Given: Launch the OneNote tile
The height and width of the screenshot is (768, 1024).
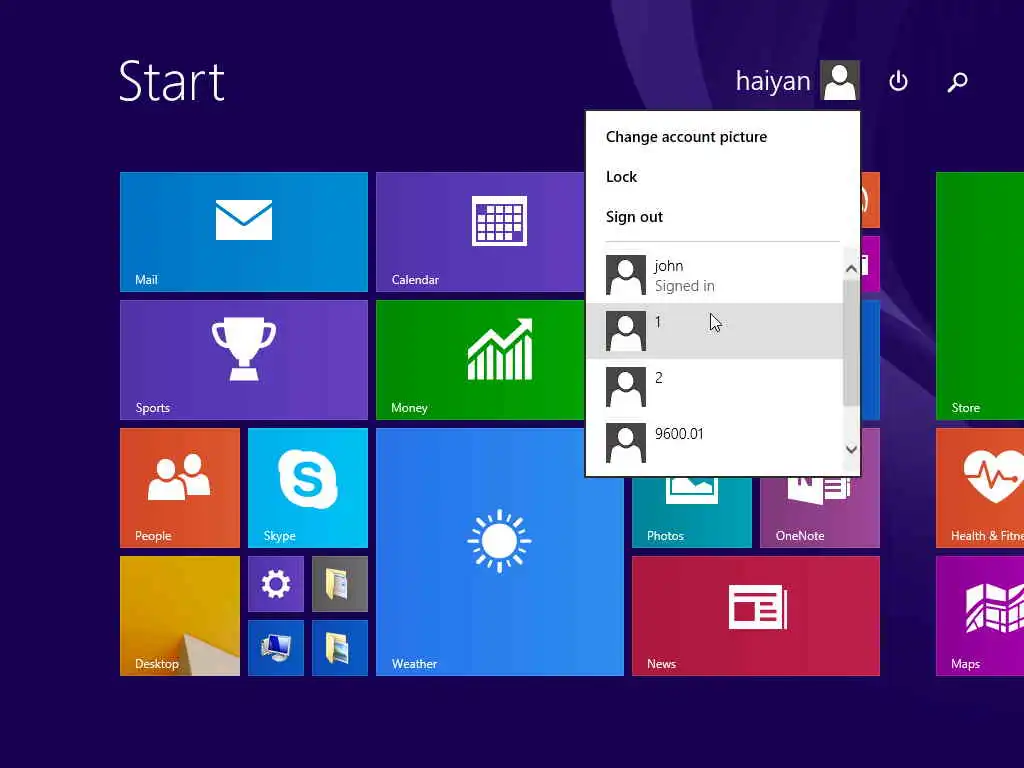Looking at the screenshot, I should pyautogui.click(x=820, y=513).
